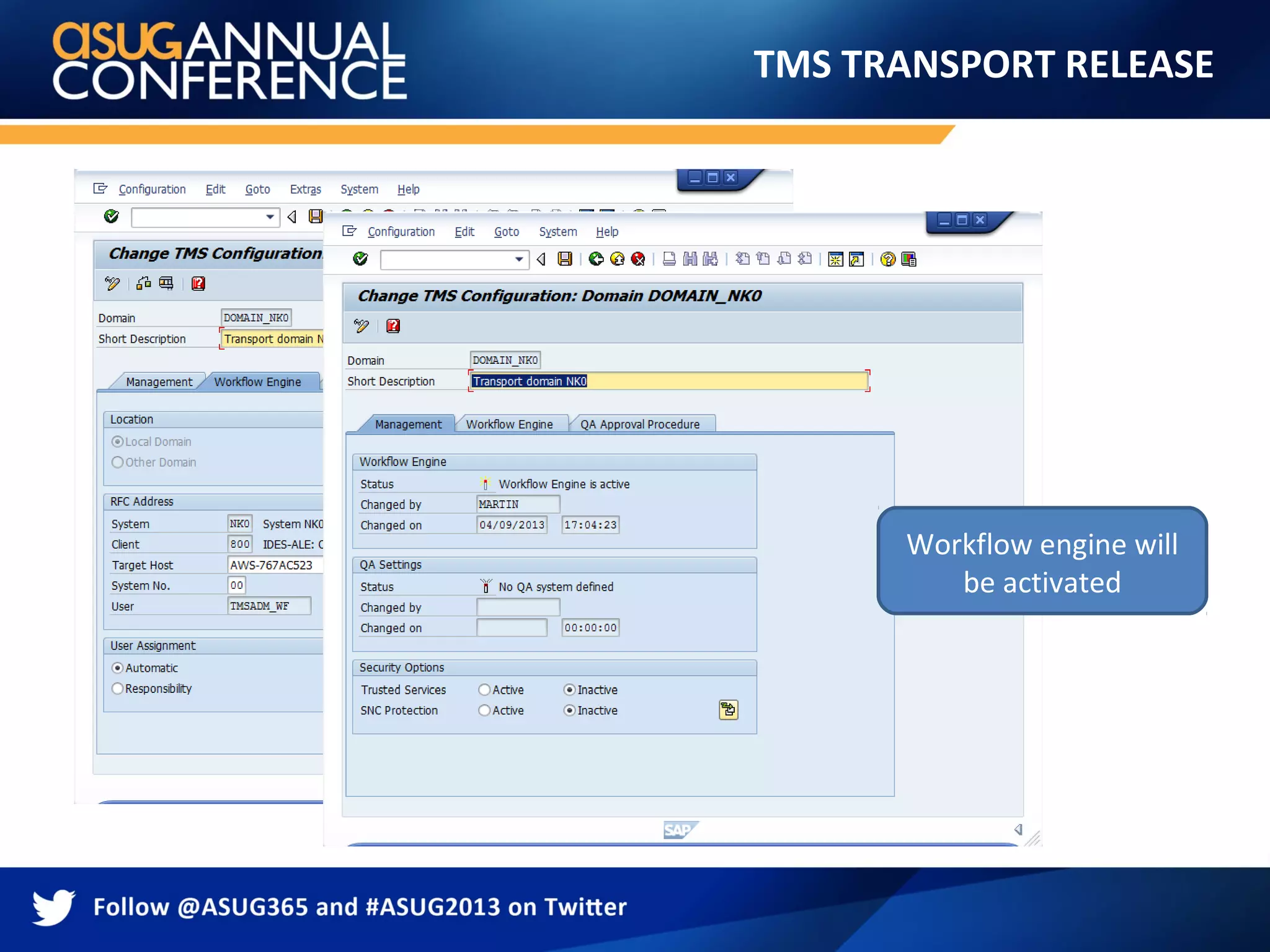
Task: Click the front window menu icon
Action: [350, 231]
